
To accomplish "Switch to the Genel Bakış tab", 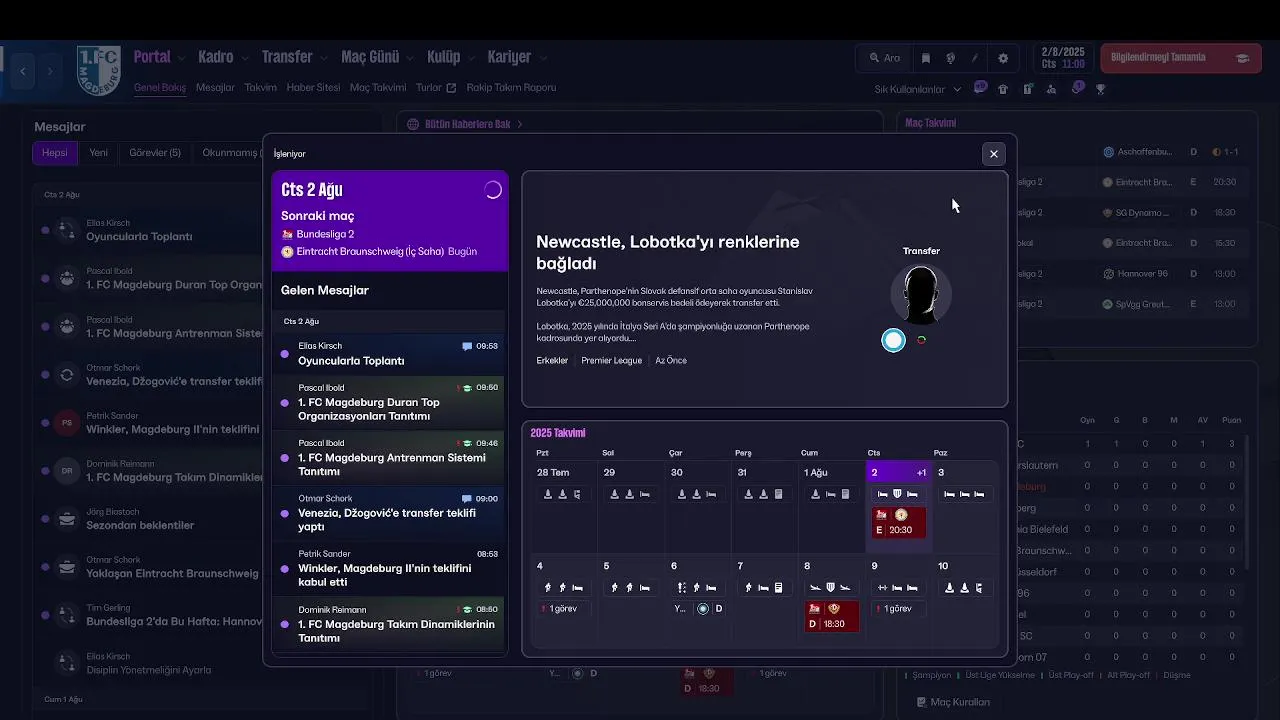I will [x=160, y=88].
